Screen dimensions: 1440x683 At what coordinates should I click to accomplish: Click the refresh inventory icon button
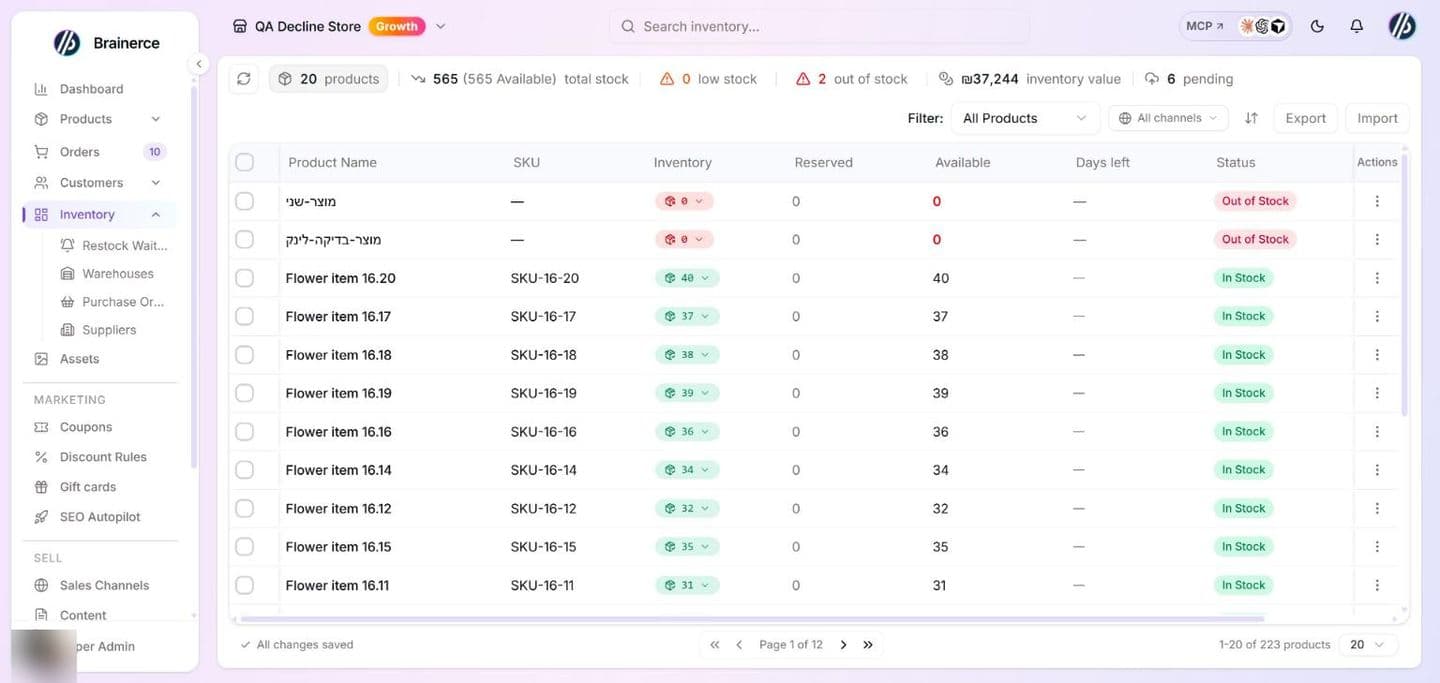[244, 79]
